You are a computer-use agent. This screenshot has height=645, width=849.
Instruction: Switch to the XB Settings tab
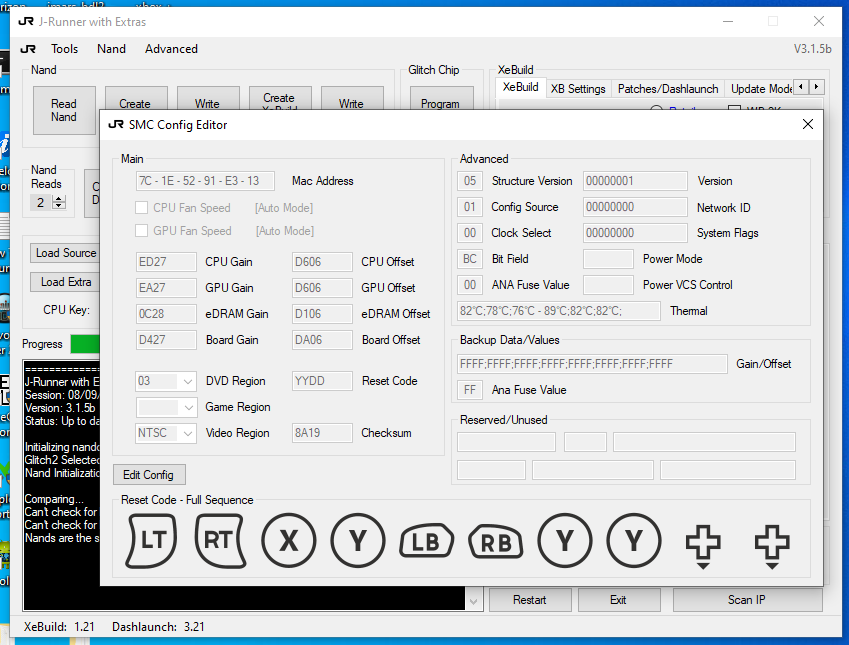click(578, 88)
